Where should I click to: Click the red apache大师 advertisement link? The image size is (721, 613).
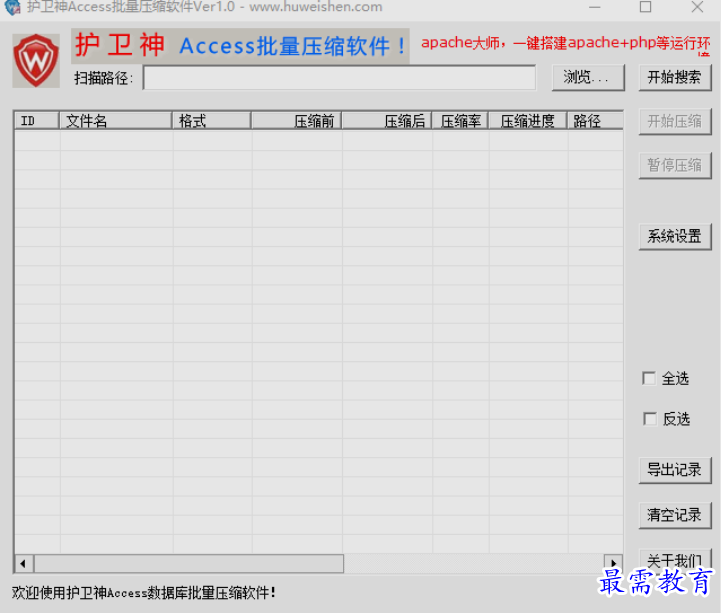566,44
